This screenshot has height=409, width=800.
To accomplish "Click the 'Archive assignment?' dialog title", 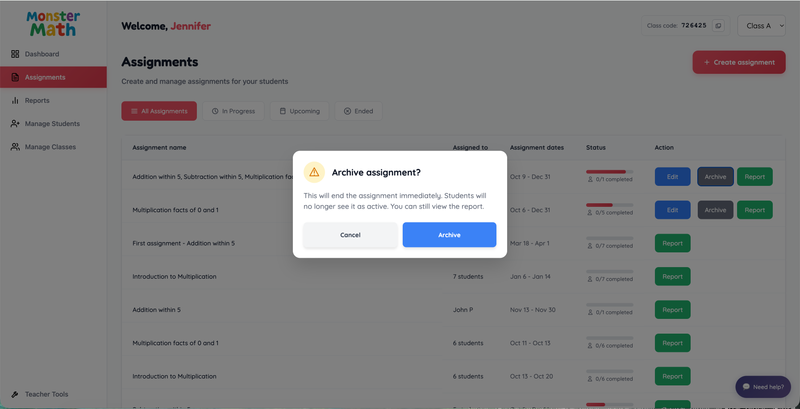I will click(376, 172).
